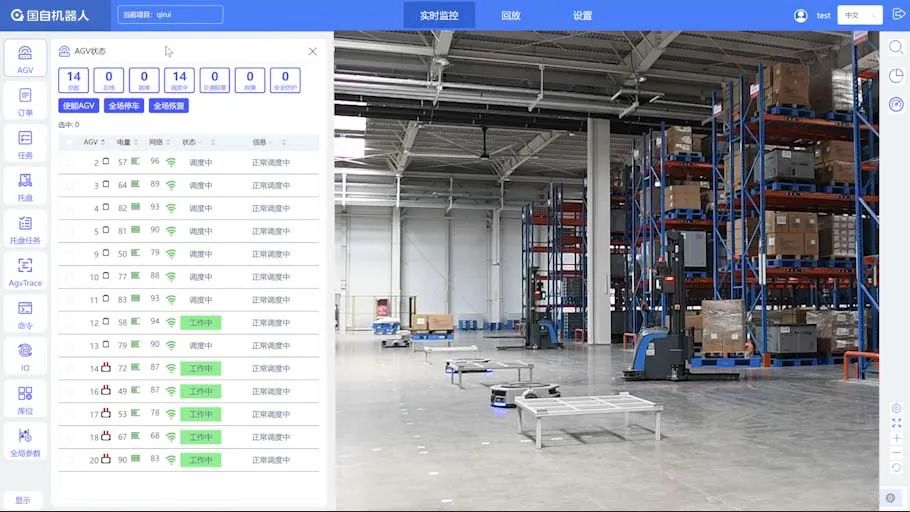
Task: Open 库位 storage location panel
Action: [25, 398]
